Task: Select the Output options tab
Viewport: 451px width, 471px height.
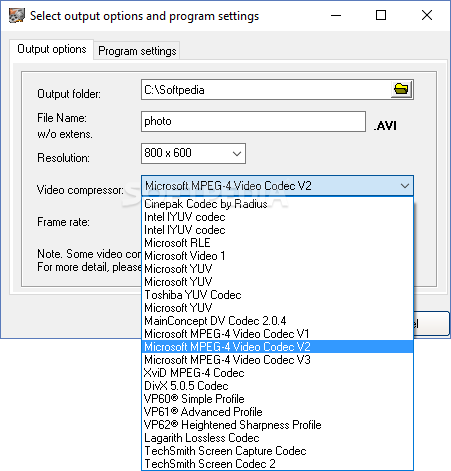Action: pos(52,49)
